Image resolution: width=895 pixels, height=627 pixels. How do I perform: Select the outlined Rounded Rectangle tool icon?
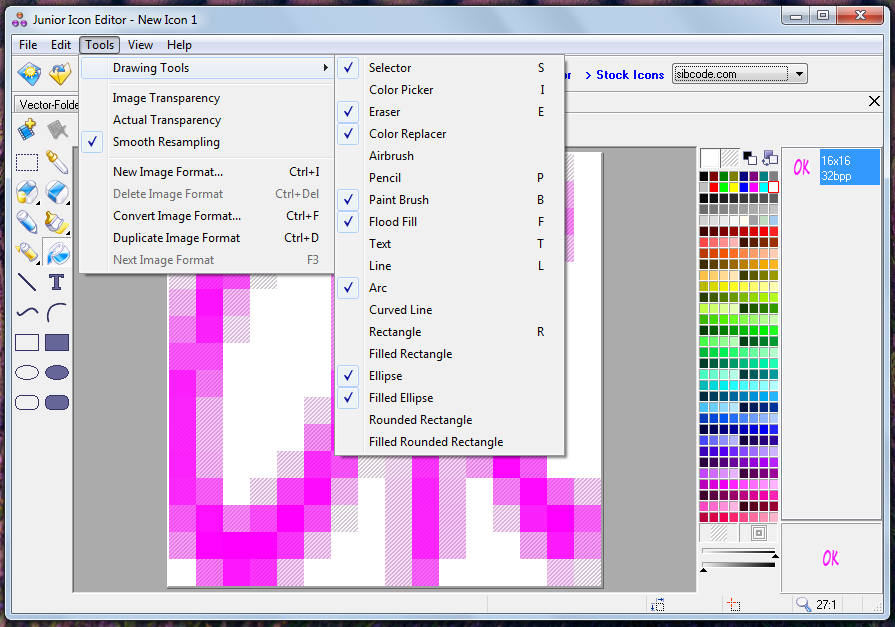[27, 403]
